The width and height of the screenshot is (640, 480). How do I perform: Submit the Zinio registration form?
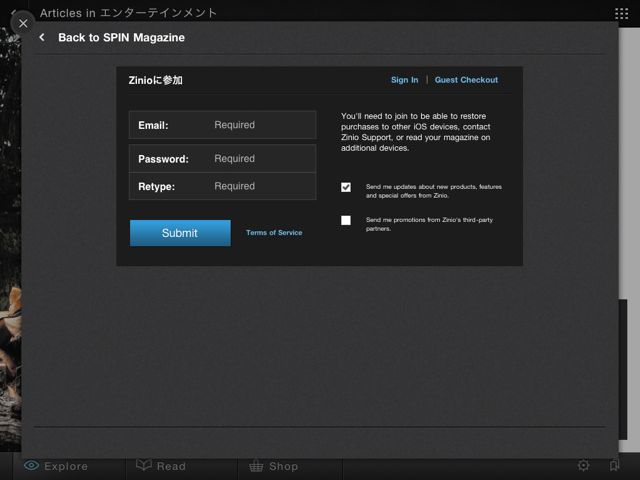tap(180, 233)
